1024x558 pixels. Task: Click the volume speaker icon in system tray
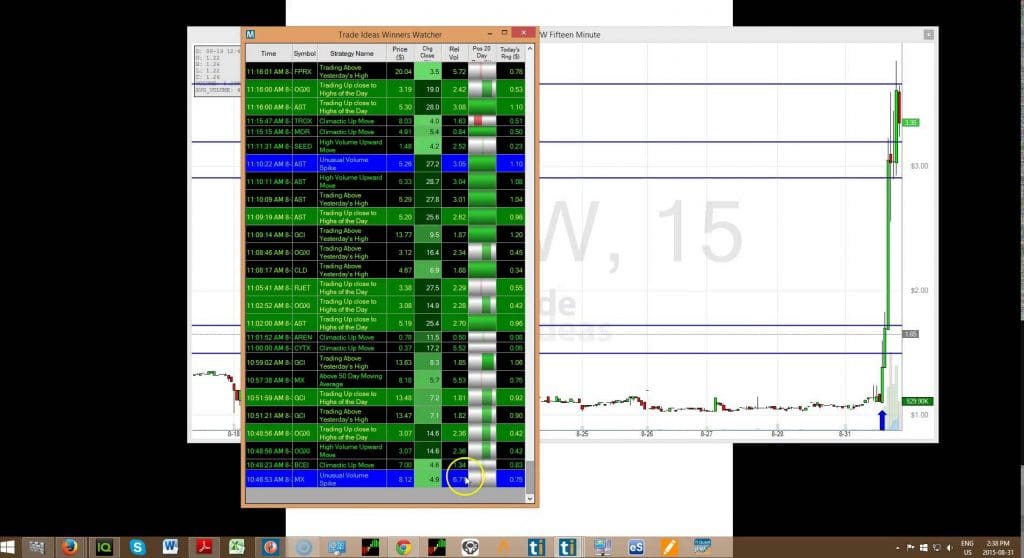pos(950,548)
